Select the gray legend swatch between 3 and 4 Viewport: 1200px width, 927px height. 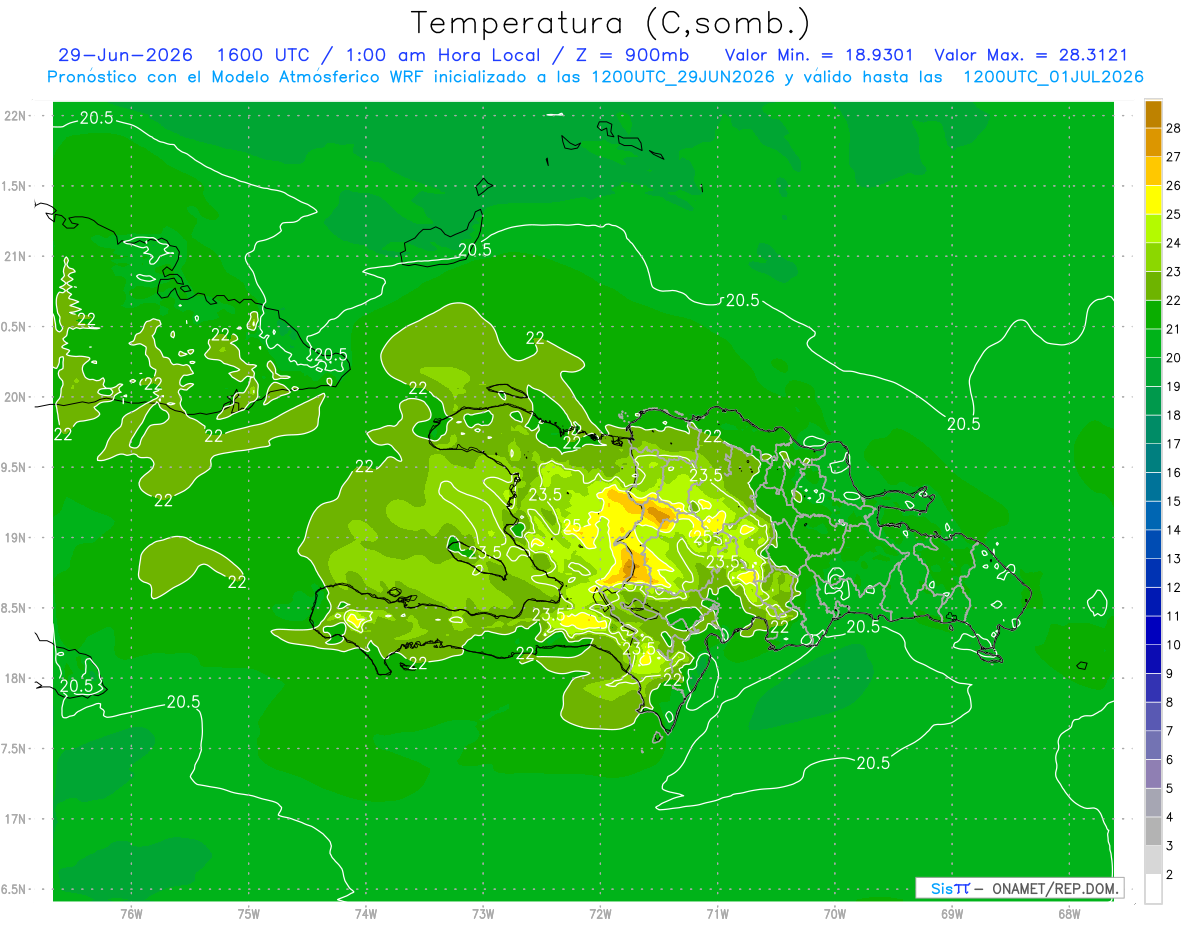pos(1153,832)
